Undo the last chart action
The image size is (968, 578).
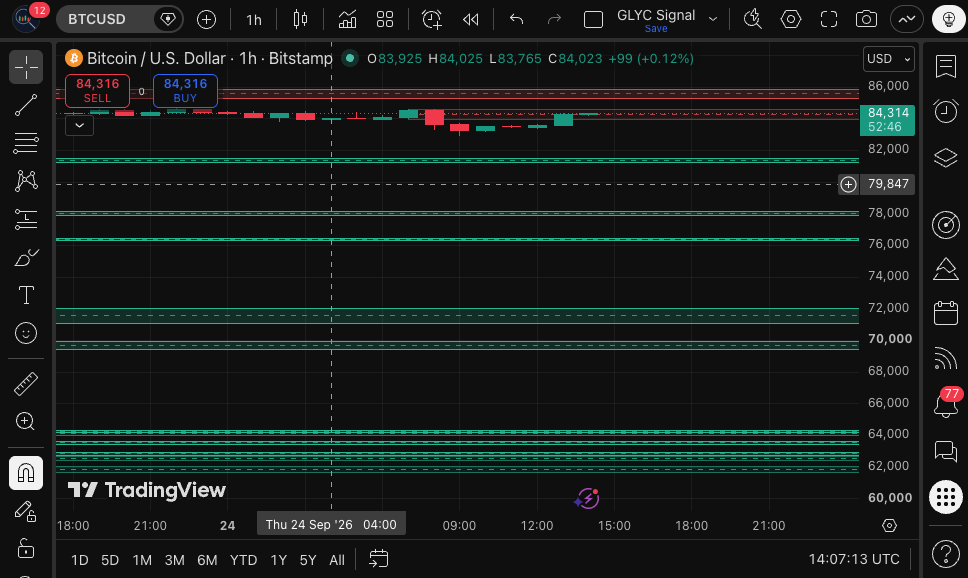517,20
